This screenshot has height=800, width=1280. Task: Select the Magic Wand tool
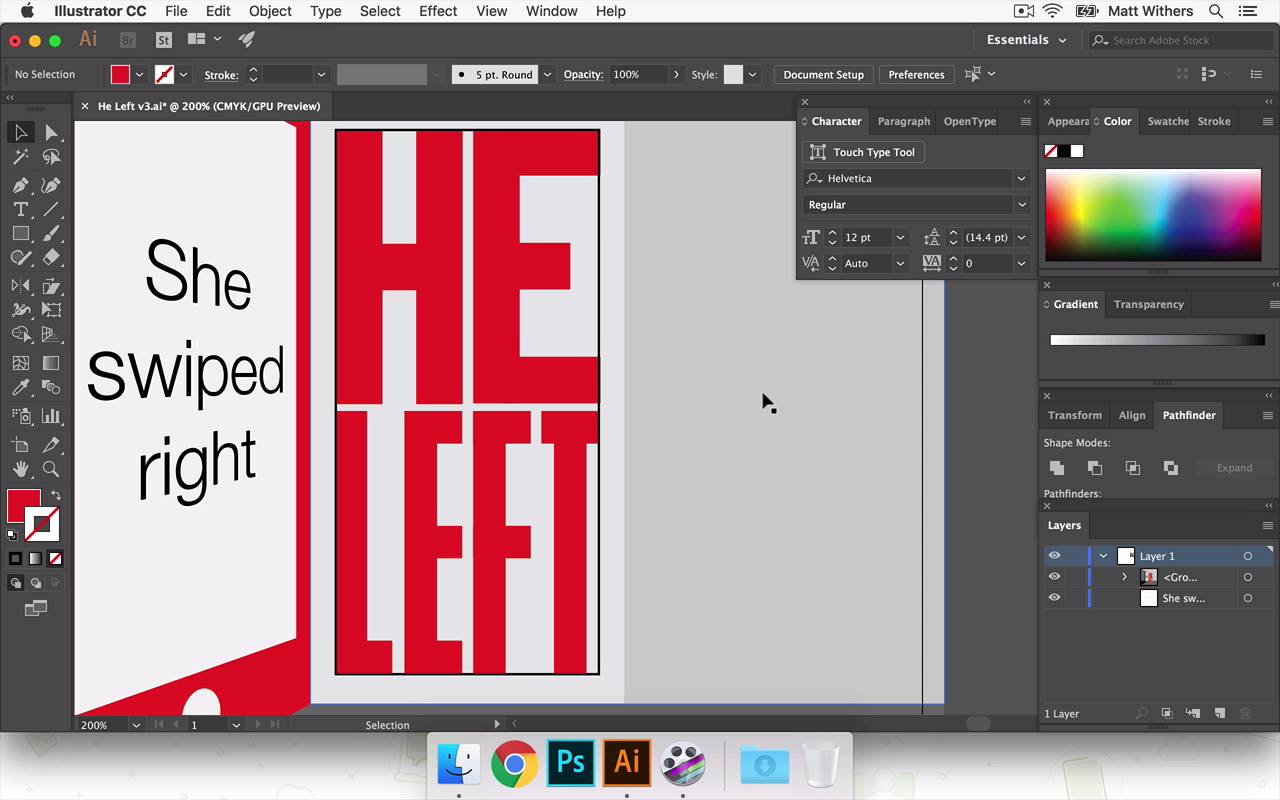[20, 157]
